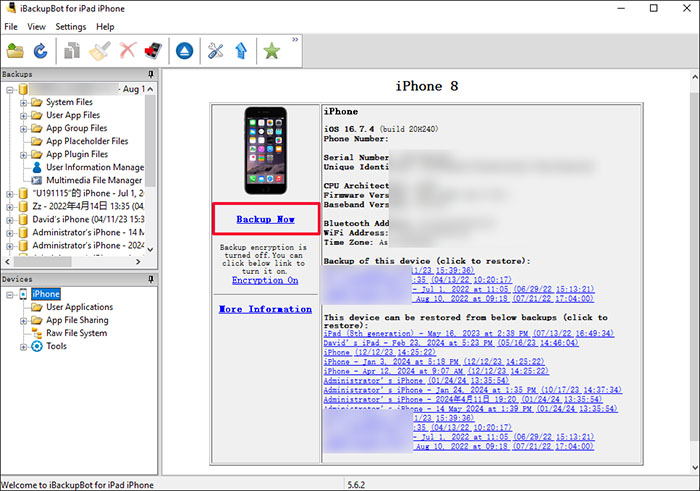Collapse the iPhone device node
The image size is (700, 491).
point(9,295)
